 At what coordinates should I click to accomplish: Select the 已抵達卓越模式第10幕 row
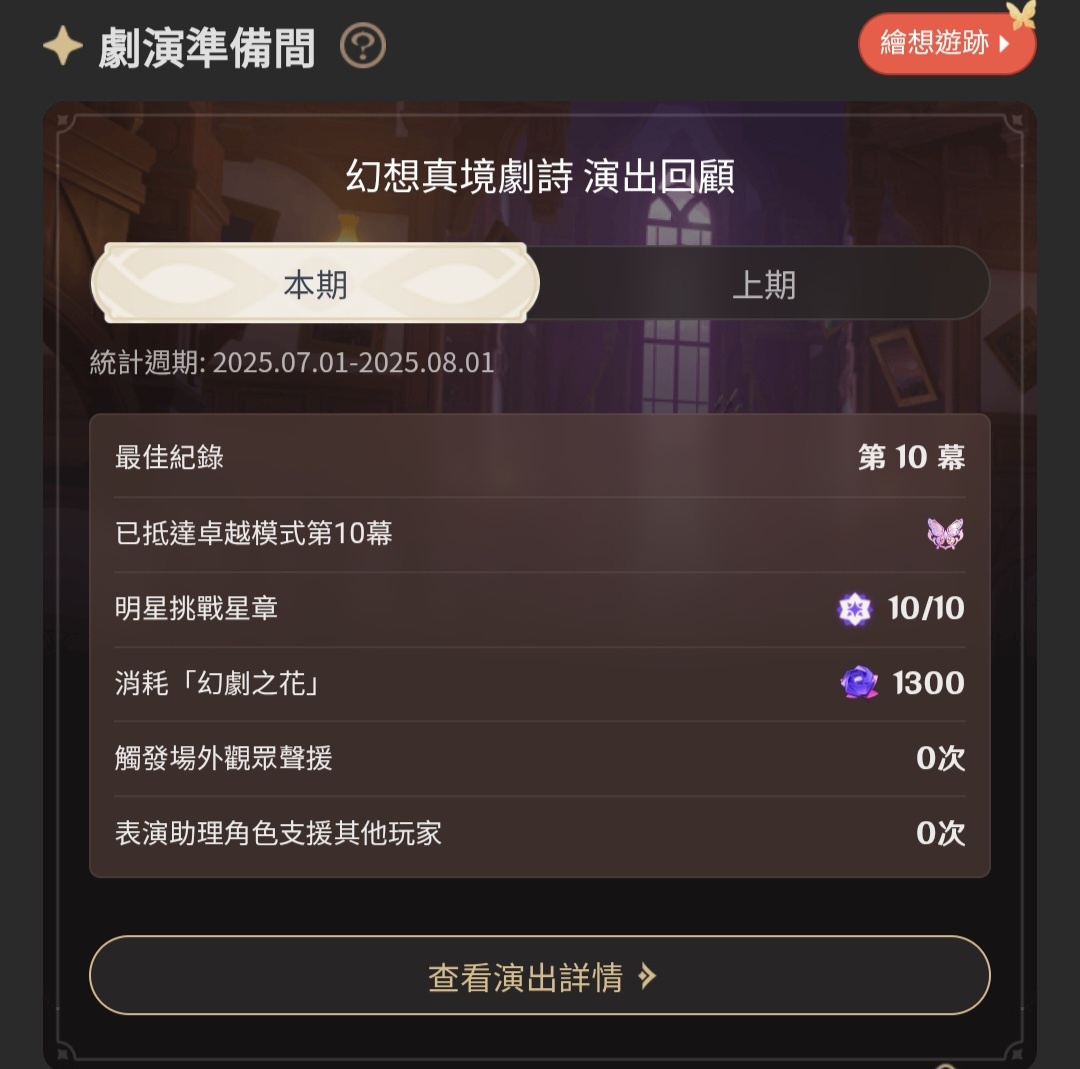[x=540, y=534]
